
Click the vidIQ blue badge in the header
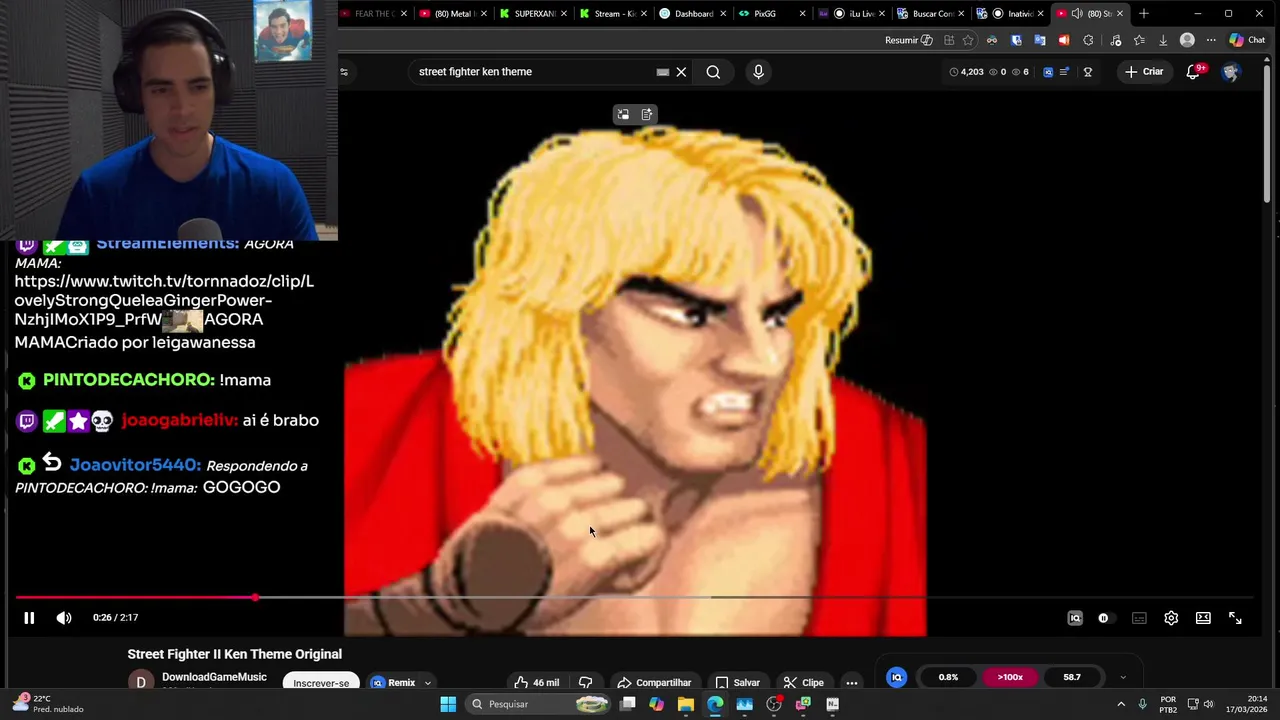[x=1047, y=72]
